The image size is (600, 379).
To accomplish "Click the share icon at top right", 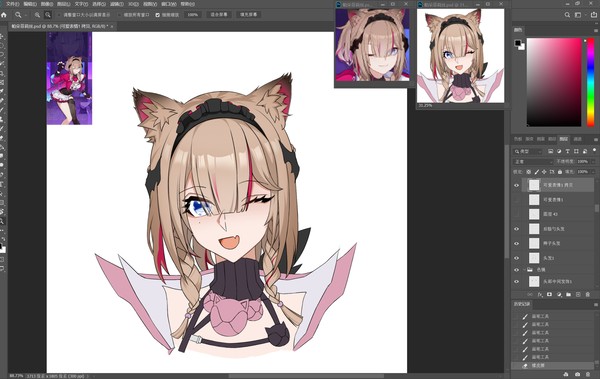I will pos(593,15).
